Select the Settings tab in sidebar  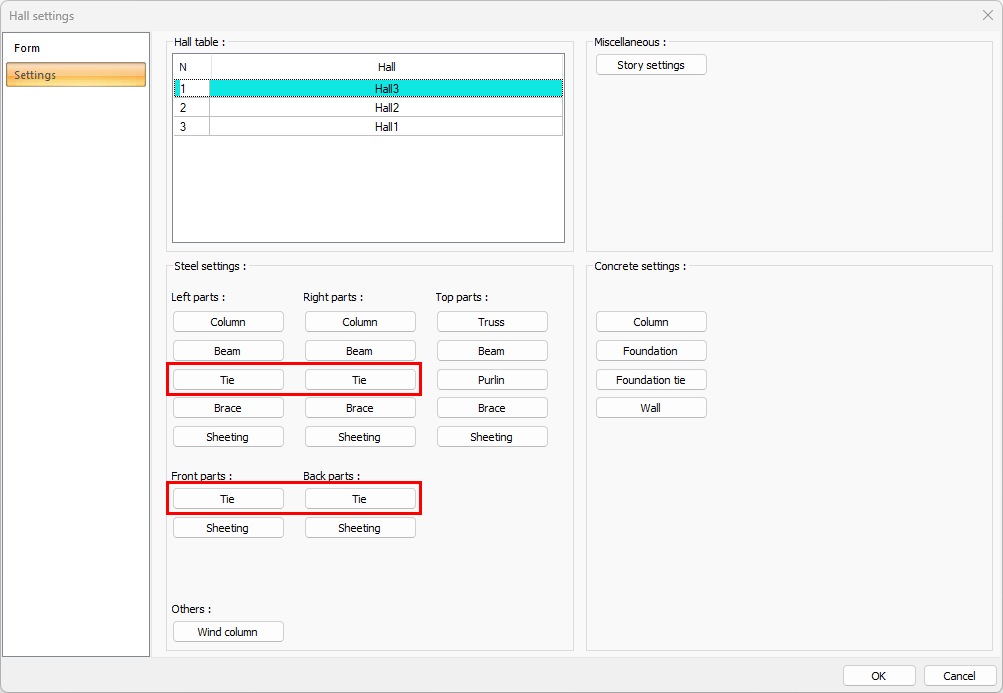76,75
